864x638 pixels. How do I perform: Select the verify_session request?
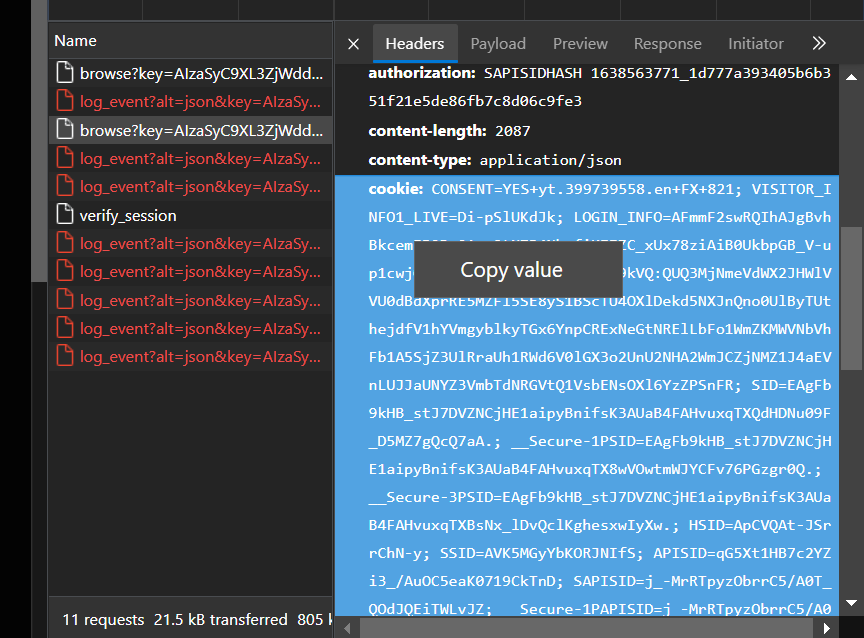pyautogui.click(x=128, y=215)
